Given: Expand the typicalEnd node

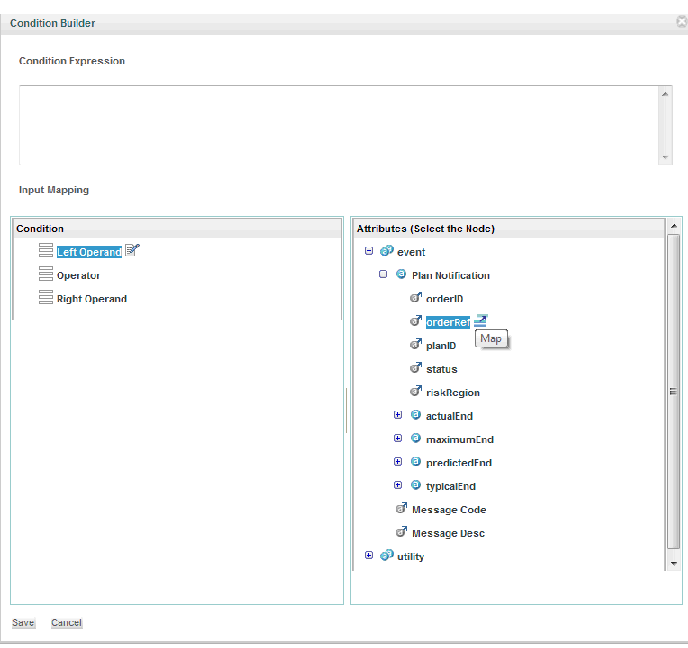Looking at the screenshot, I should [398, 485].
